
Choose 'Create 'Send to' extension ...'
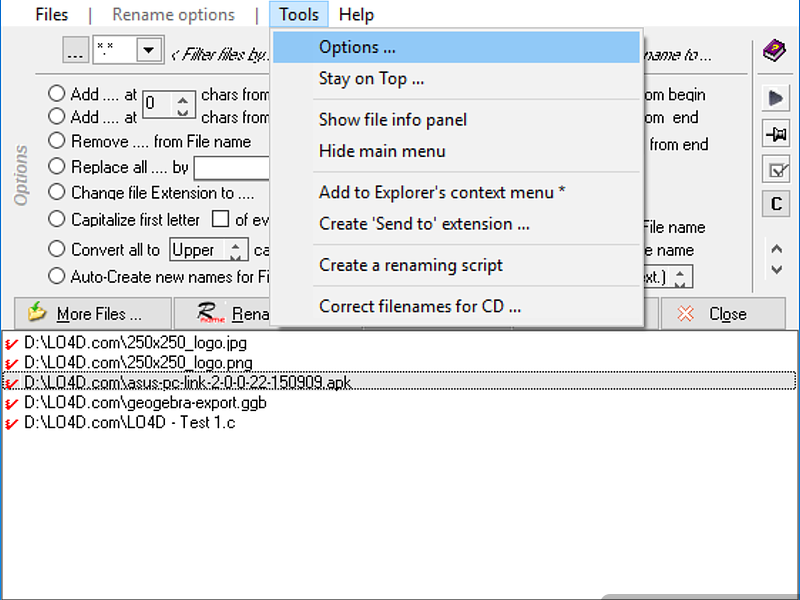click(456, 224)
